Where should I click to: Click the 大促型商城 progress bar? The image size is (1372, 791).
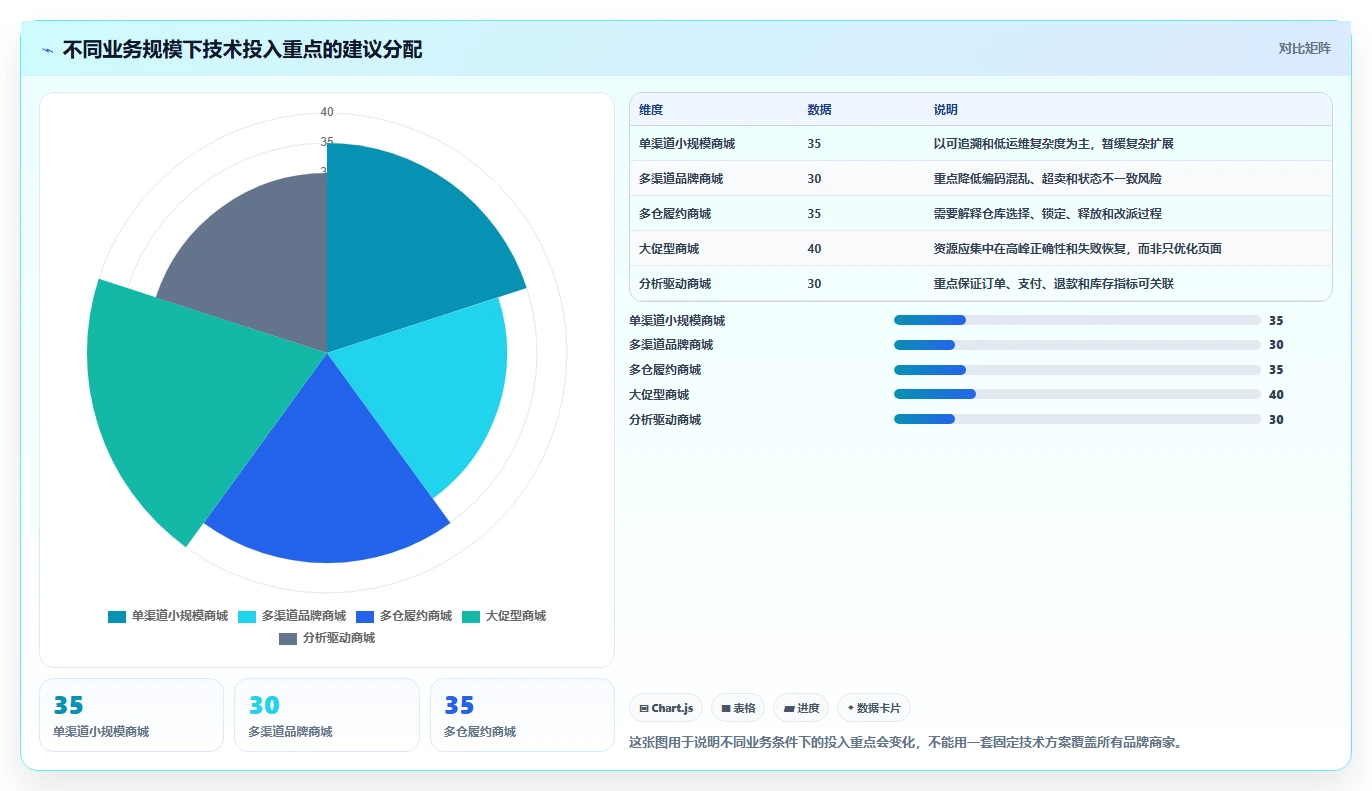click(x=1077, y=395)
